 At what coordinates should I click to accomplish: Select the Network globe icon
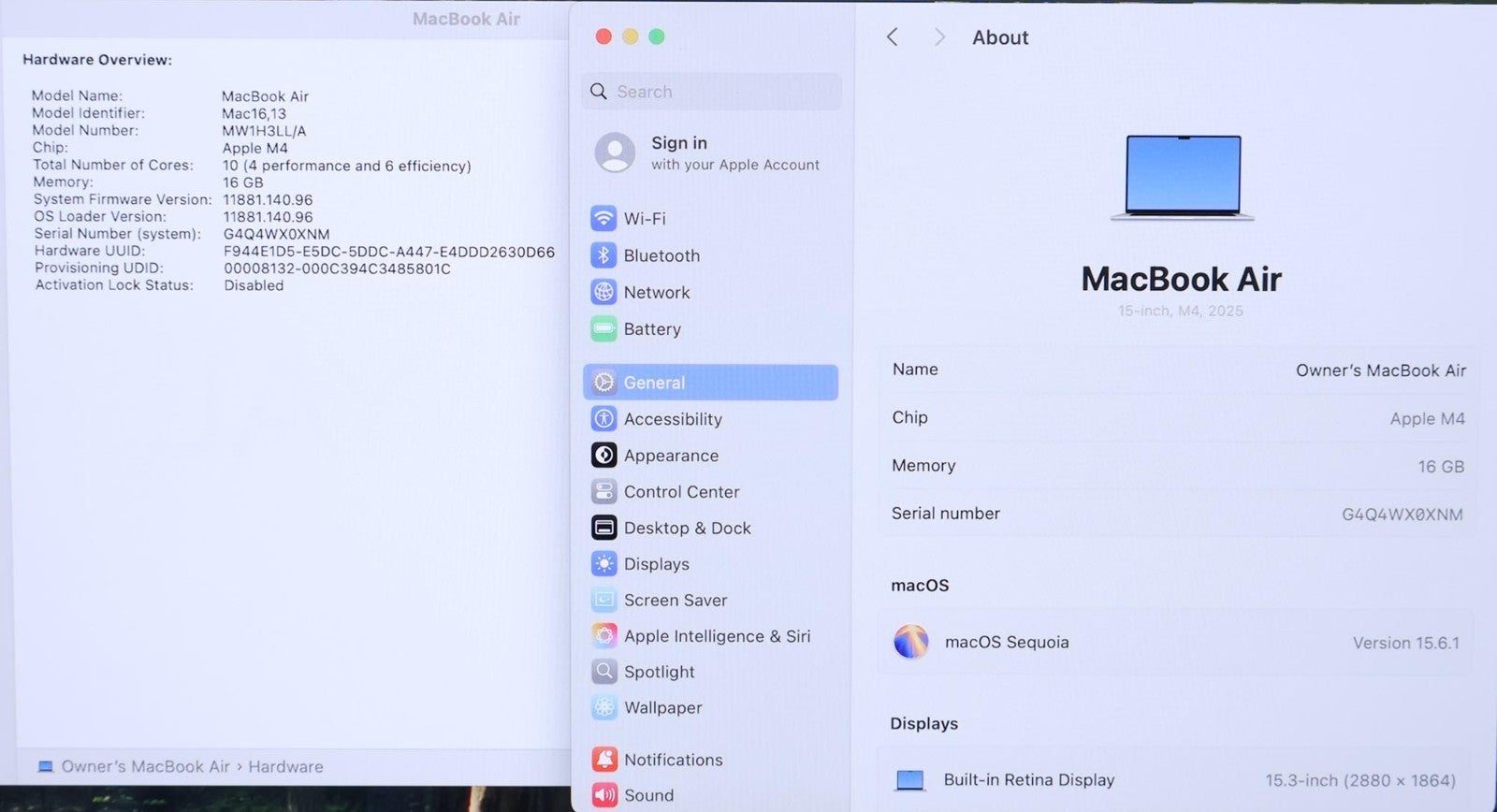[x=603, y=292]
